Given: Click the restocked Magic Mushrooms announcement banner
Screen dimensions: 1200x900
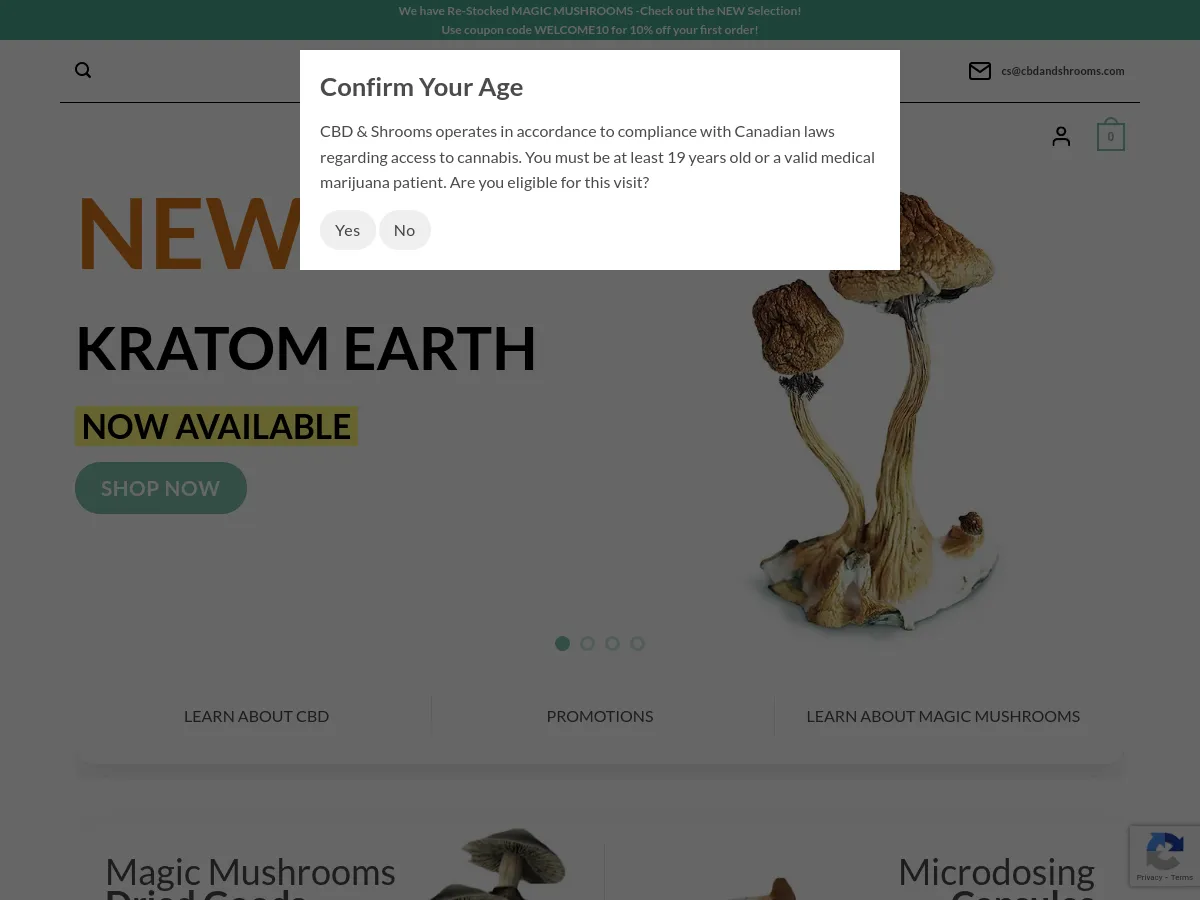Looking at the screenshot, I should tap(600, 10).
